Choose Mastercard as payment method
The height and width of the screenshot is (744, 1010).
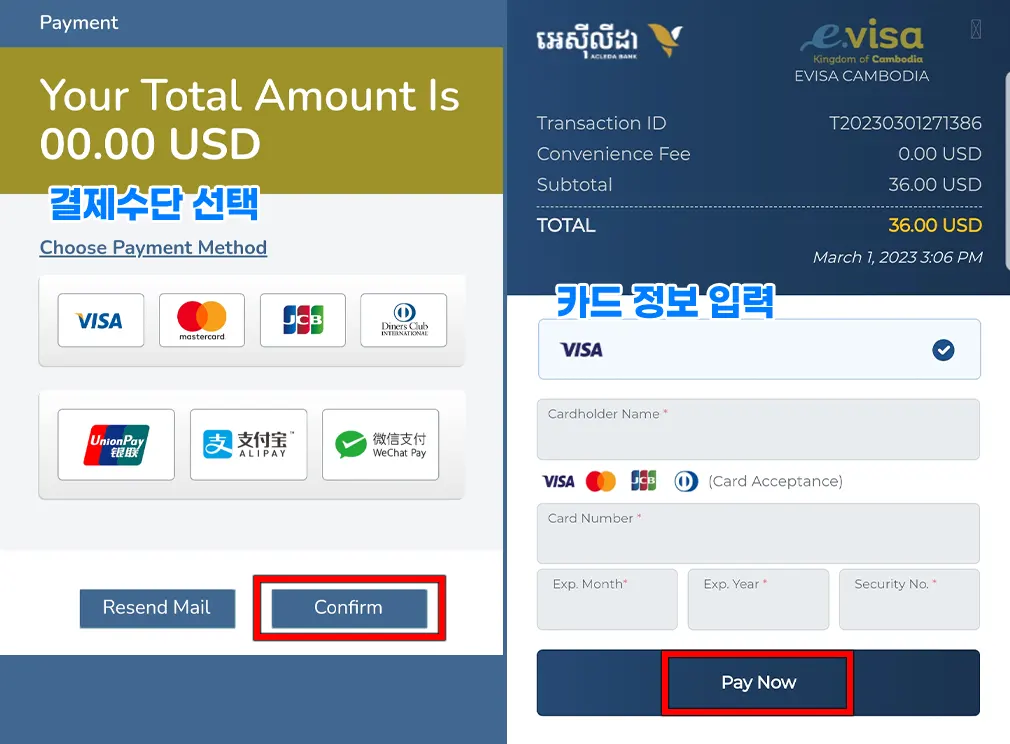[x=202, y=320]
